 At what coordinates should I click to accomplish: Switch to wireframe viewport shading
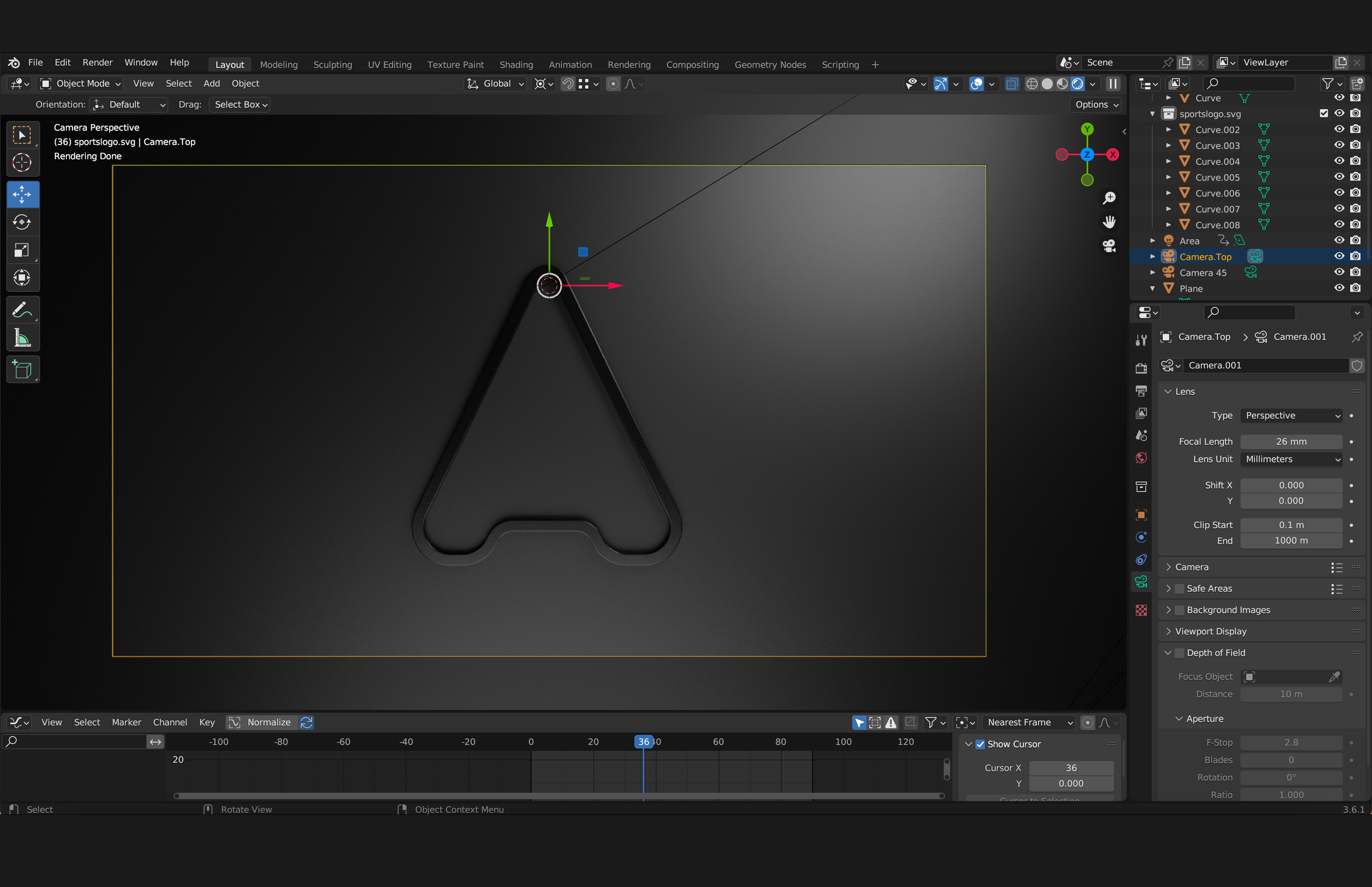(x=1032, y=84)
